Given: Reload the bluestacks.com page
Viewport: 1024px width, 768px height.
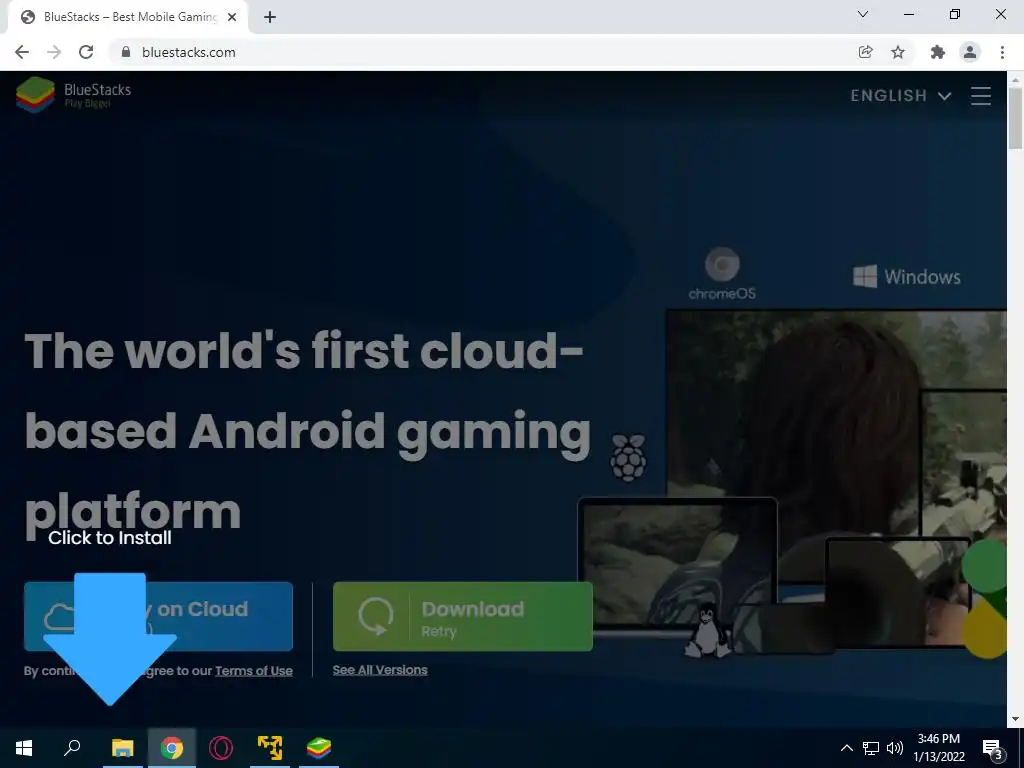Looking at the screenshot, I should pos(86,52).
